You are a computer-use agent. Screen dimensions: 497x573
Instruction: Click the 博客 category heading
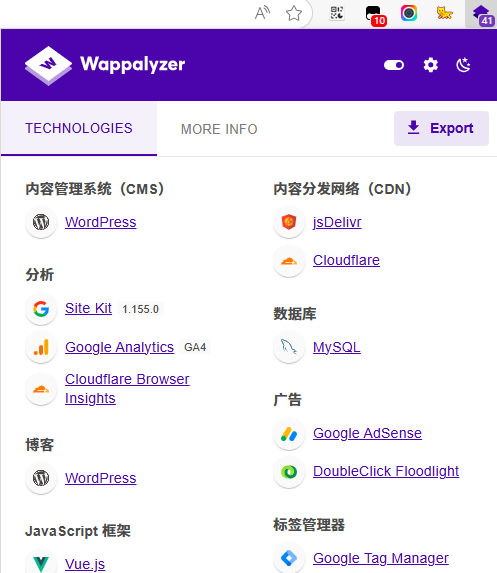39,445
